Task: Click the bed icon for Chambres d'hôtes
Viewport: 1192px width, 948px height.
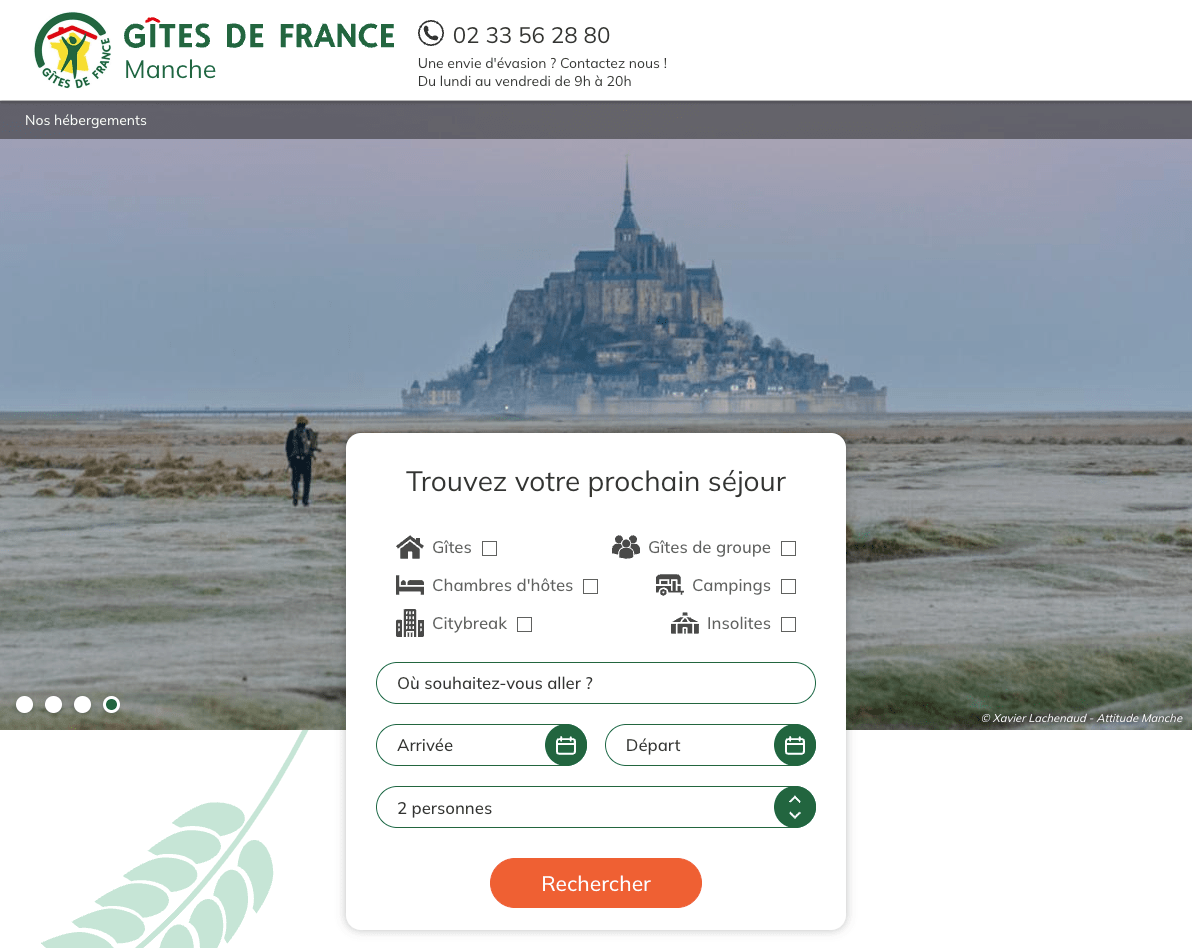Action: tap(410, 585)
